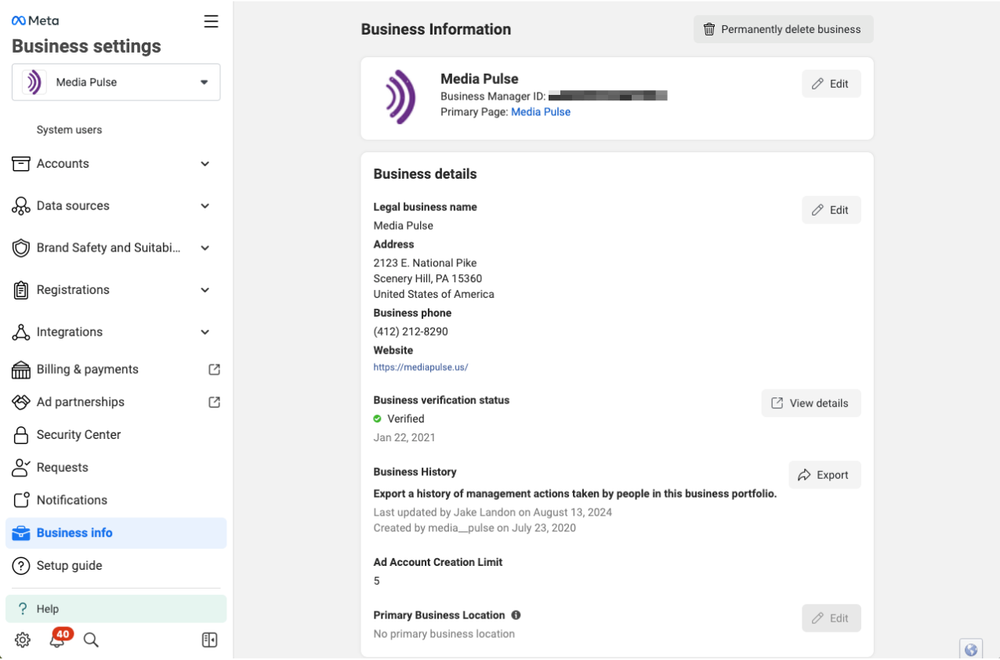
Task: Click the green Verified status dot
Action: coord(378,419)
